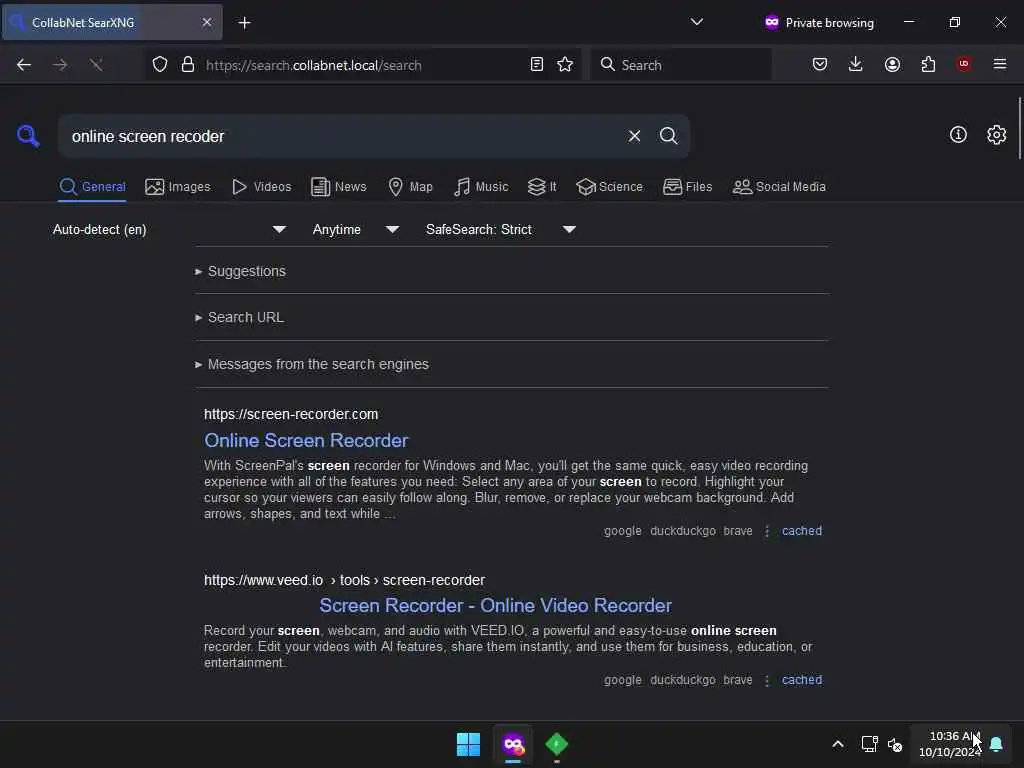This screenshot has width=1024, height=768.
Task: Open SafeSearch Strict dropdown
Action: [500, 229]
